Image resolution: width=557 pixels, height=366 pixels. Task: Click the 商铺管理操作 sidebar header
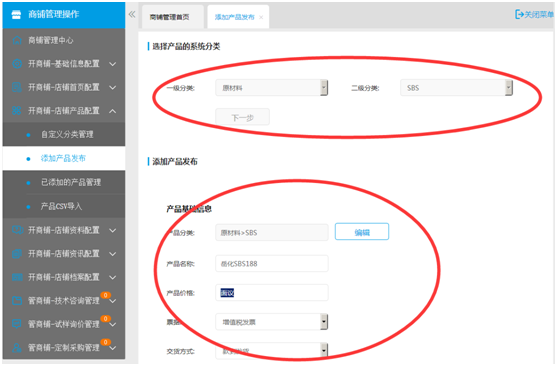click(x=64, y=15)
